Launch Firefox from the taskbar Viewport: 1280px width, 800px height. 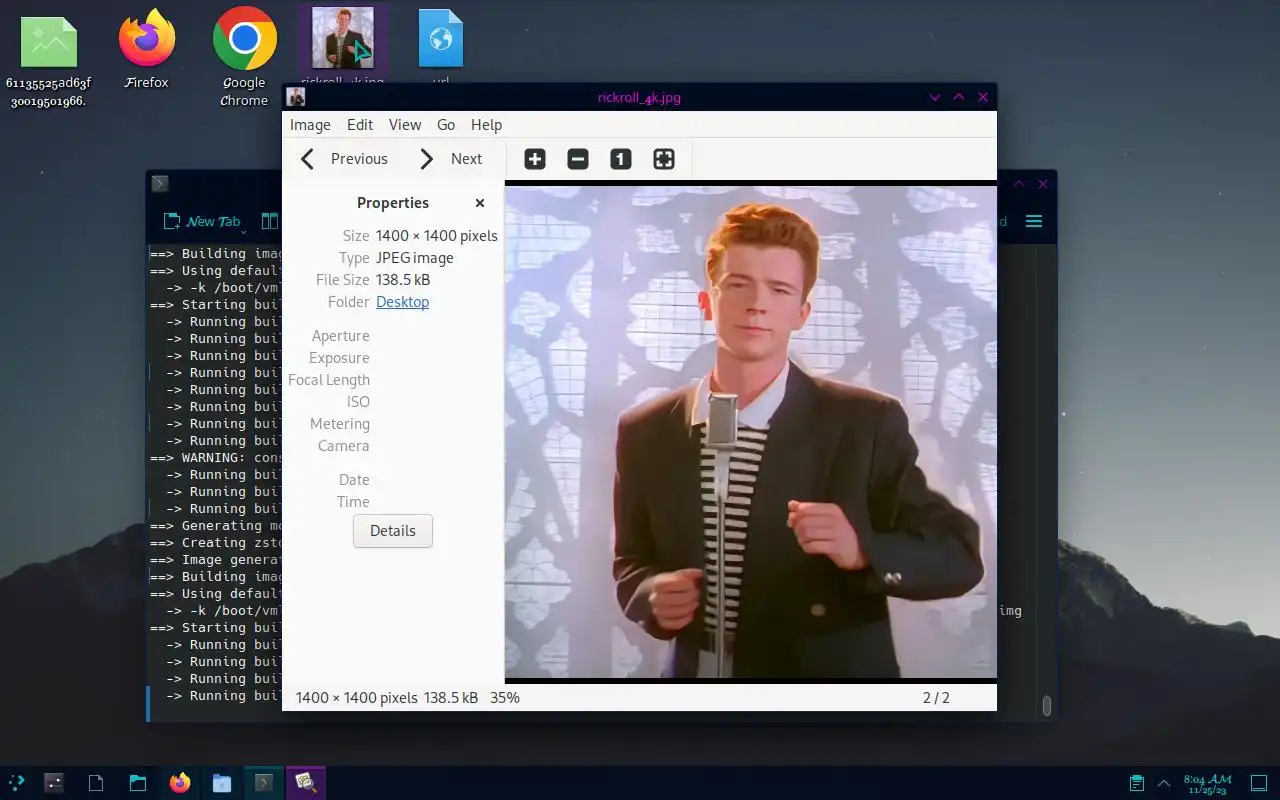[x=180, y=782]
